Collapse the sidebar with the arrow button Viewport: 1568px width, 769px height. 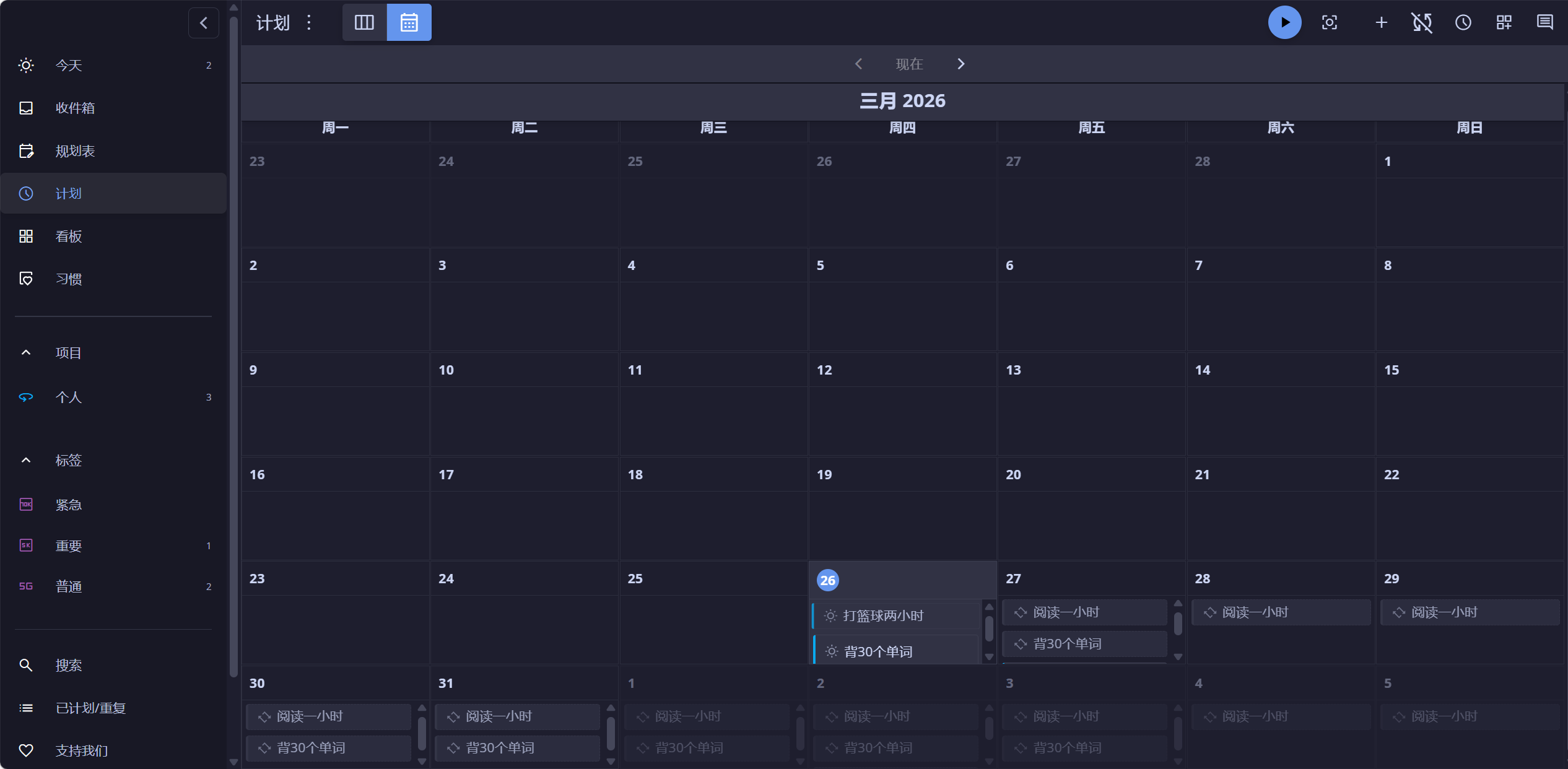point(204,23)
